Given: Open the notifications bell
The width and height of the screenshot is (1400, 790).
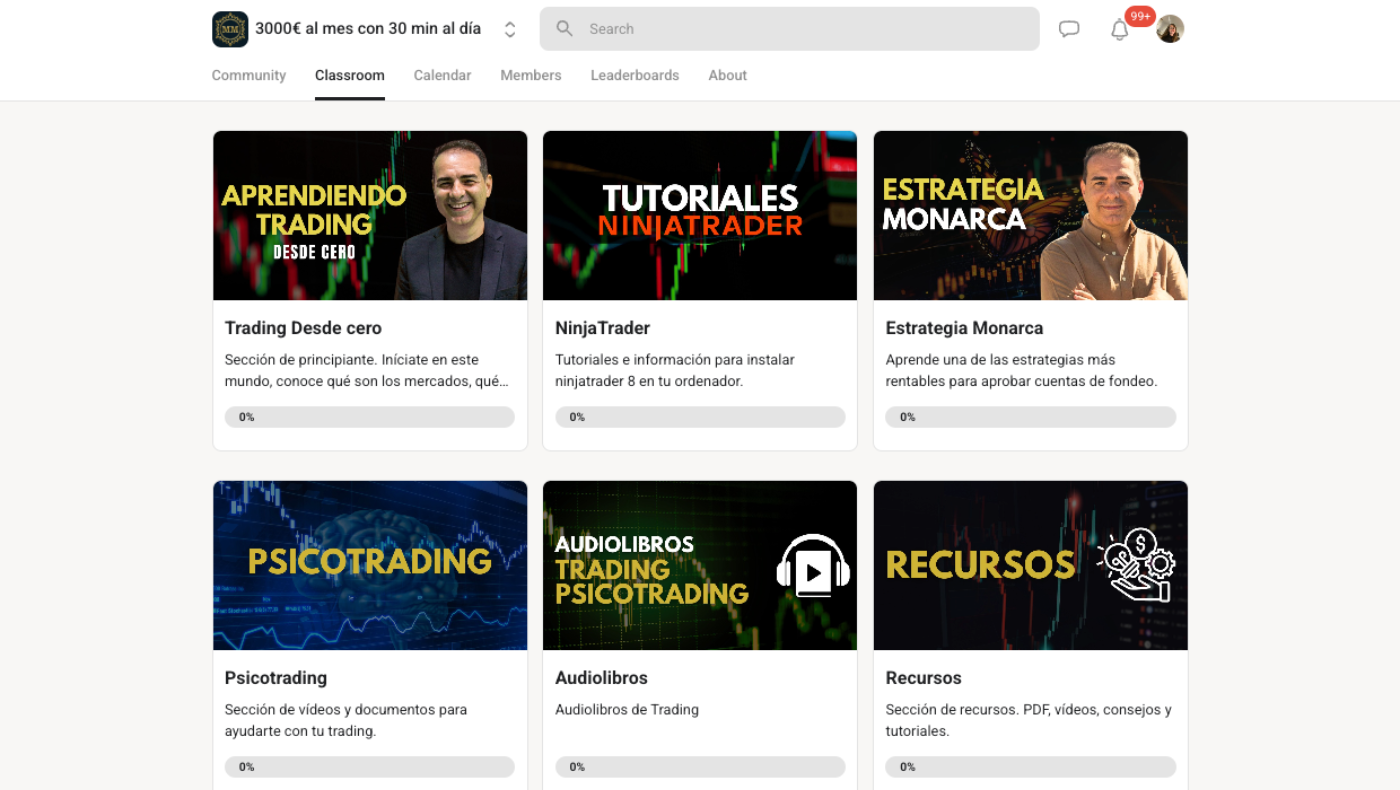Looking at the screenshot, I should coord(1120,30).
